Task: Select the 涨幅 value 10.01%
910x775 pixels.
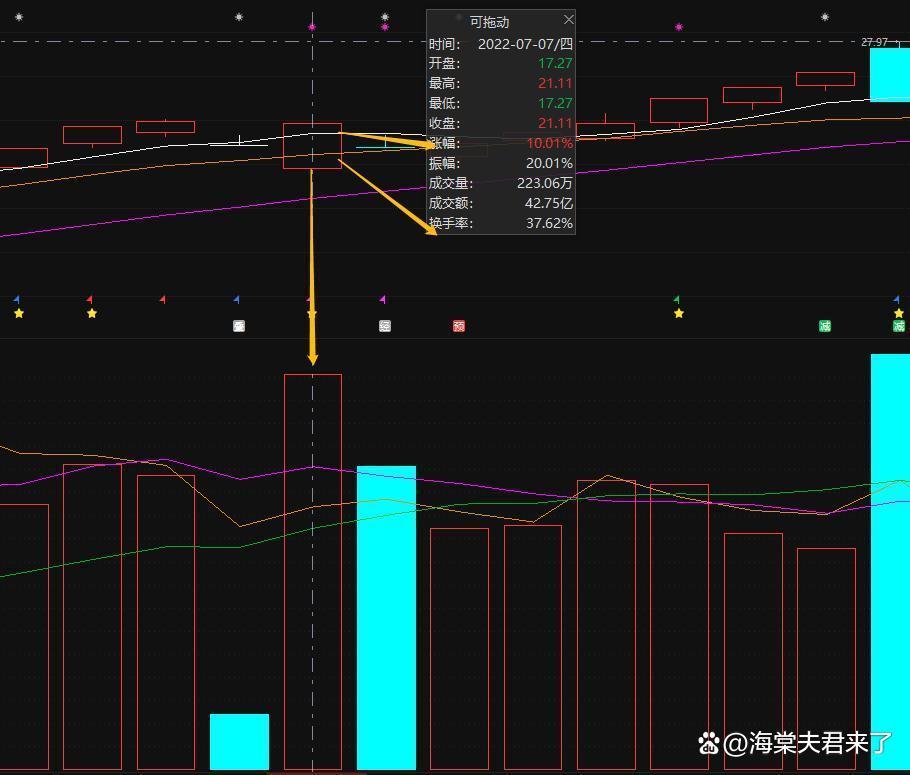Action: pyautogui.click(x=549, y=143)
